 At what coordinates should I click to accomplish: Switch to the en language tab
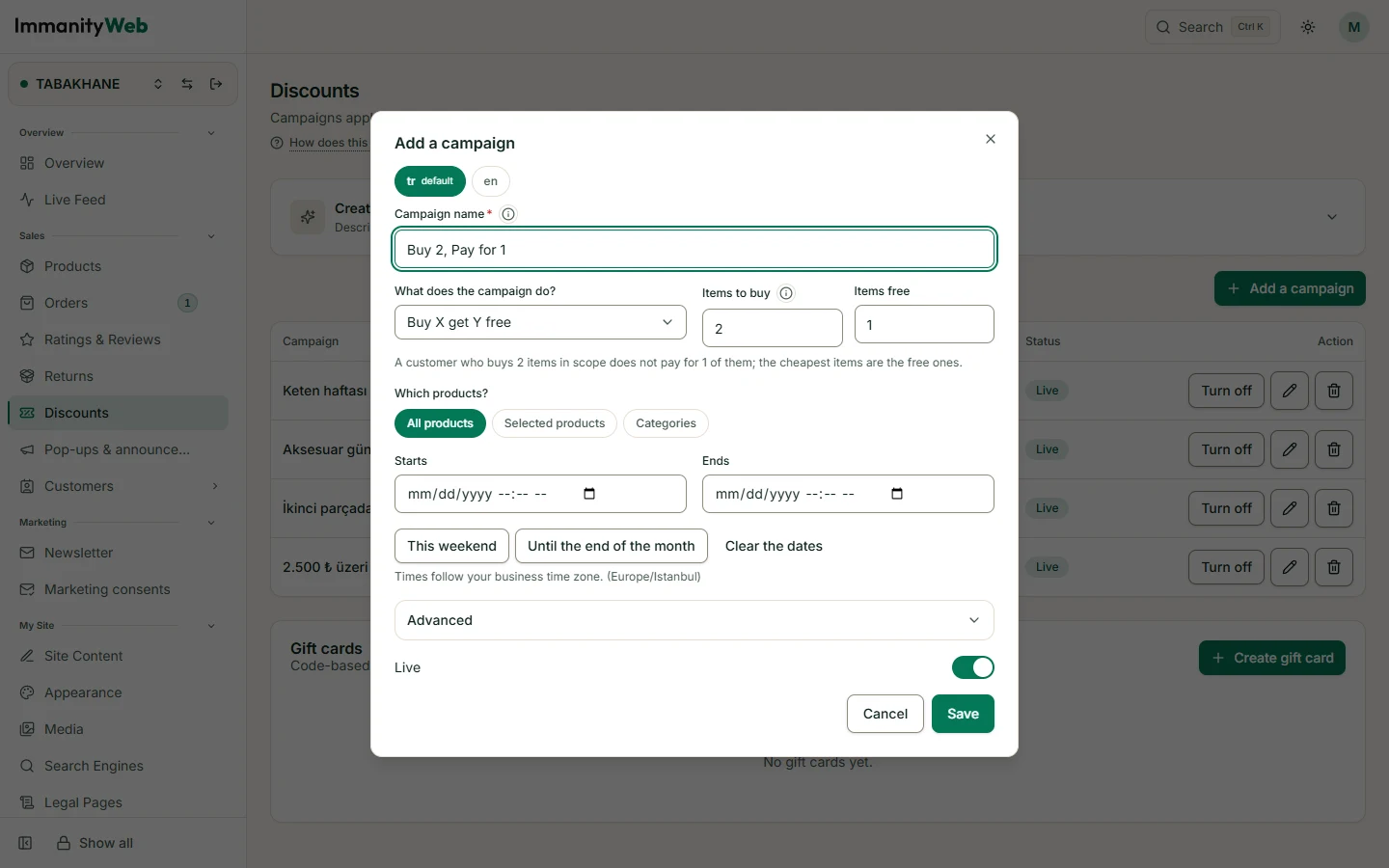click(x=491, y=181)
